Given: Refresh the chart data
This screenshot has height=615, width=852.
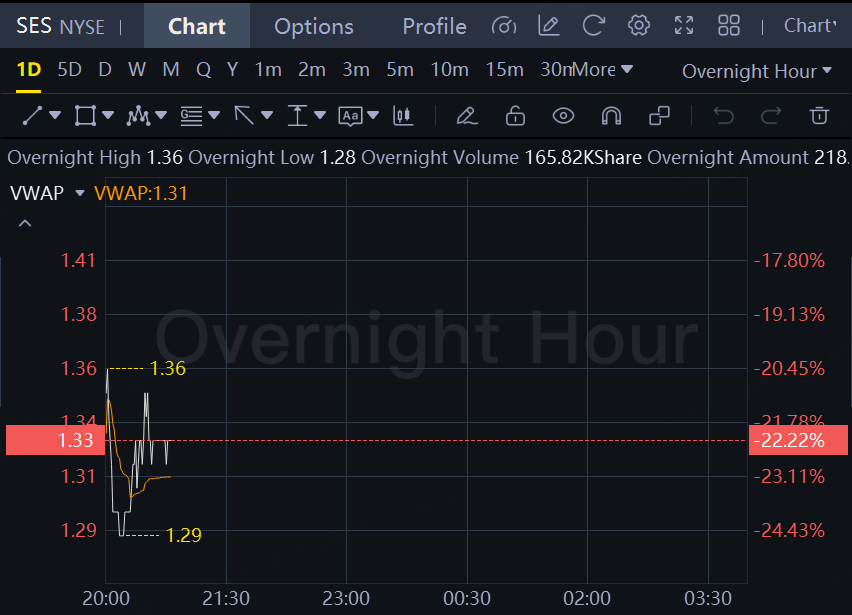Looking at the screenshot, I should (x=594, y=26).
